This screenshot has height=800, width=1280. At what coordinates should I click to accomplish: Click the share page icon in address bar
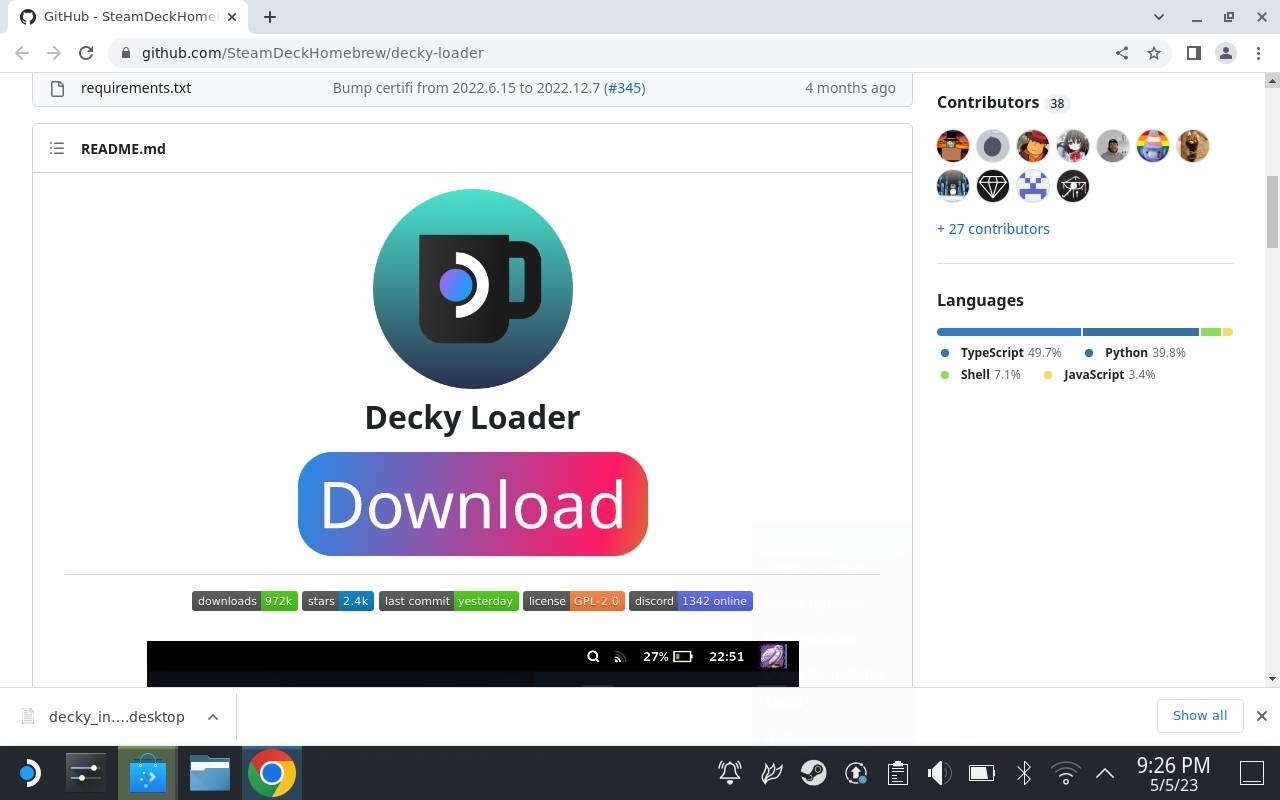(1122, 53)
